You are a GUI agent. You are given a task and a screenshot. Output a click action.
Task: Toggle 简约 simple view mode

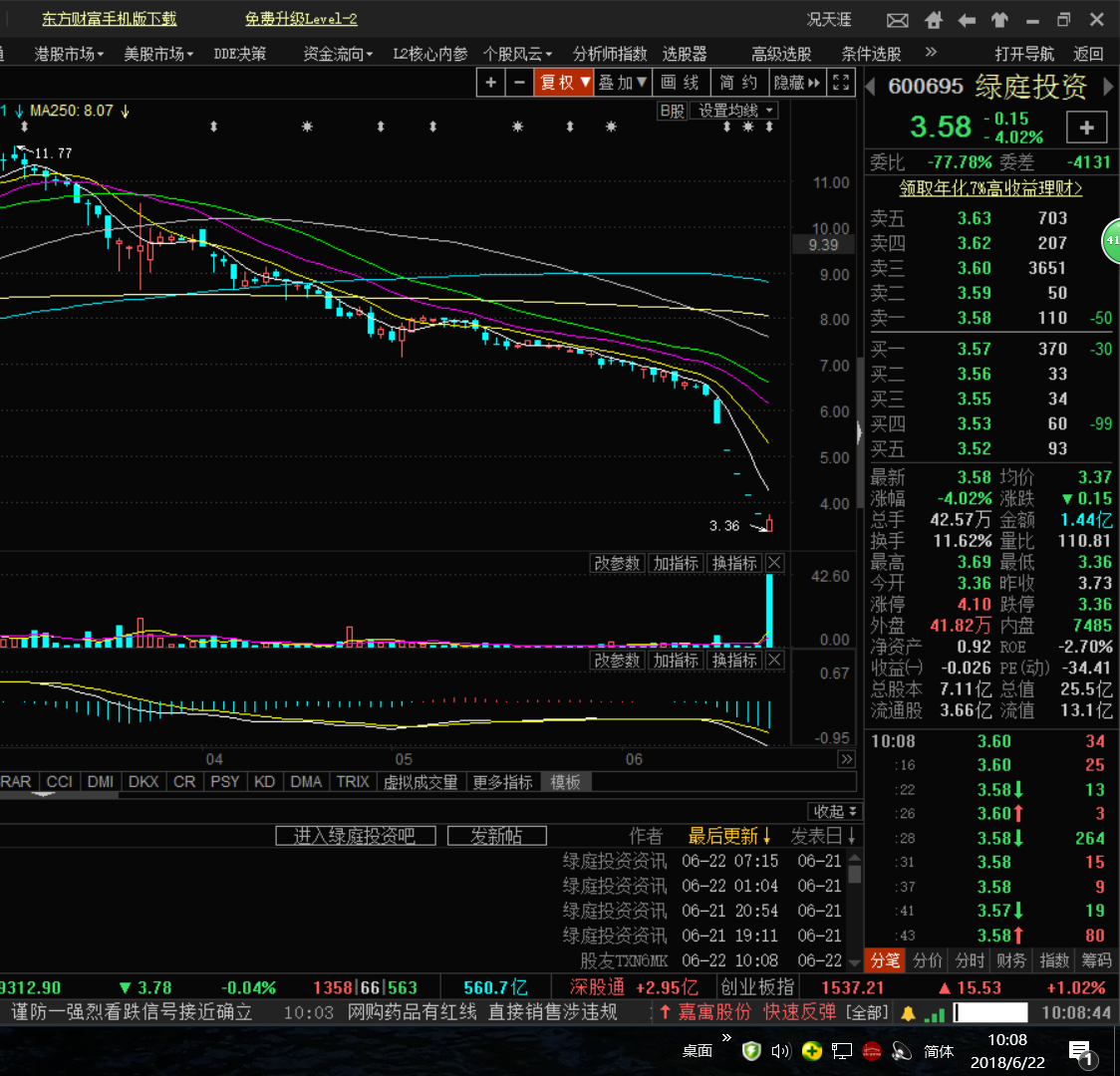738,83
